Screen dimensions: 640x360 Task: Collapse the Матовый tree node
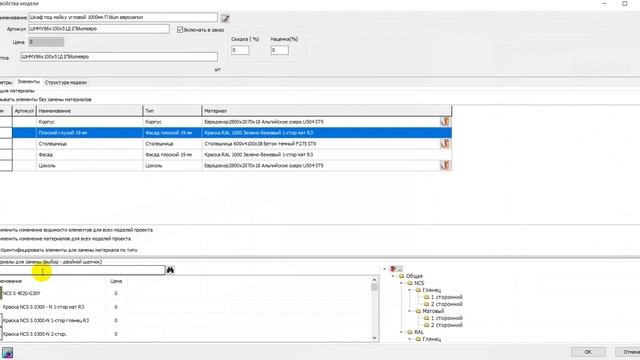(410, 311)
